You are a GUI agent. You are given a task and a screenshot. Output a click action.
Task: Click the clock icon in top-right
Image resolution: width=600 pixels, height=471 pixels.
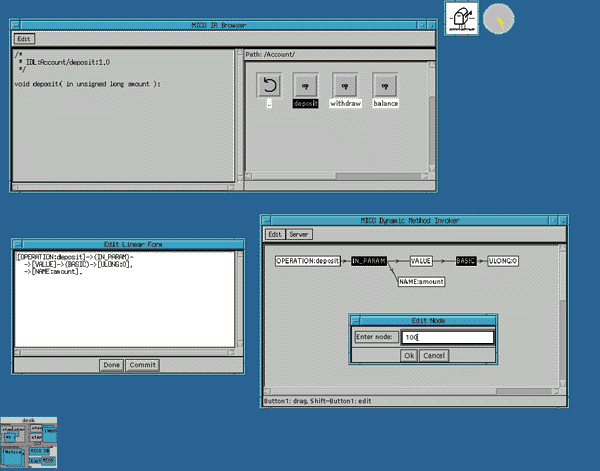[497, 17]
